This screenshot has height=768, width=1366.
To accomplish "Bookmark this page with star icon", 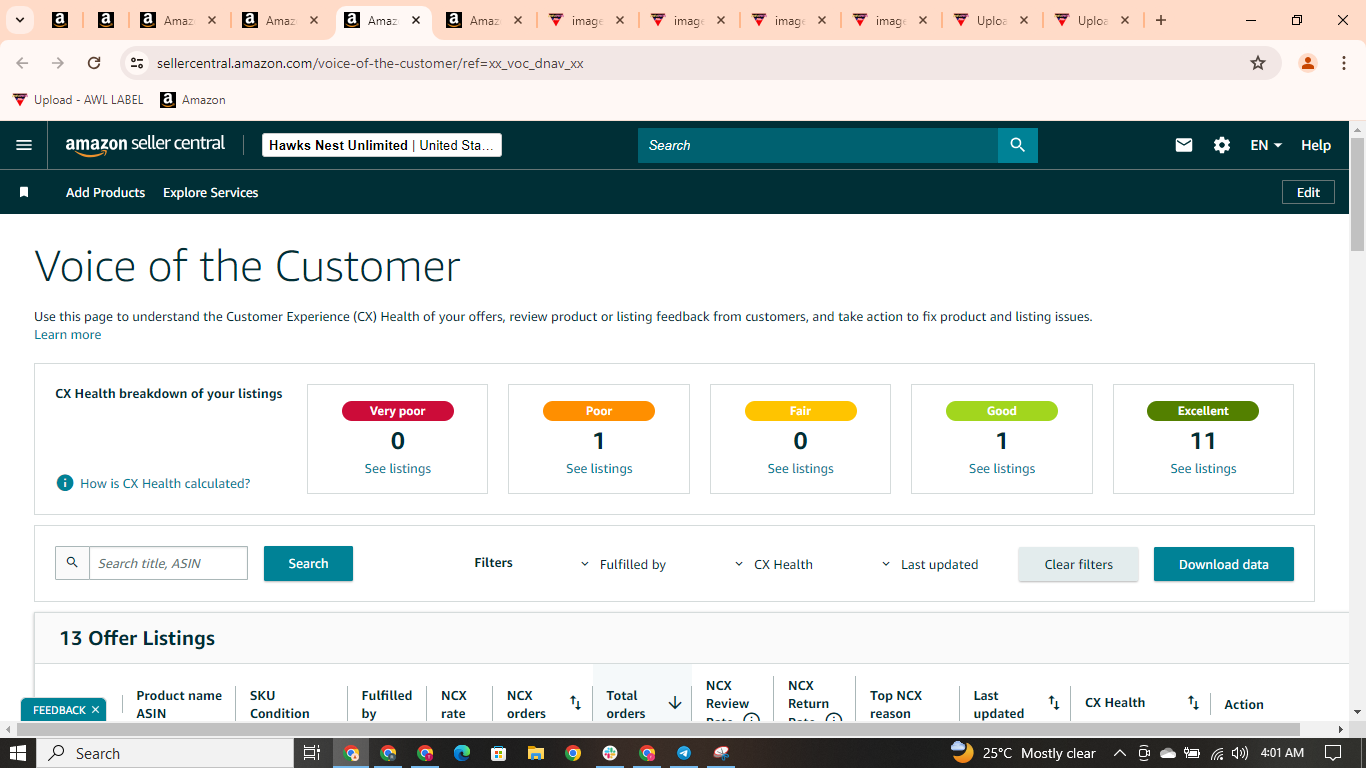I will coord(1258,63).
